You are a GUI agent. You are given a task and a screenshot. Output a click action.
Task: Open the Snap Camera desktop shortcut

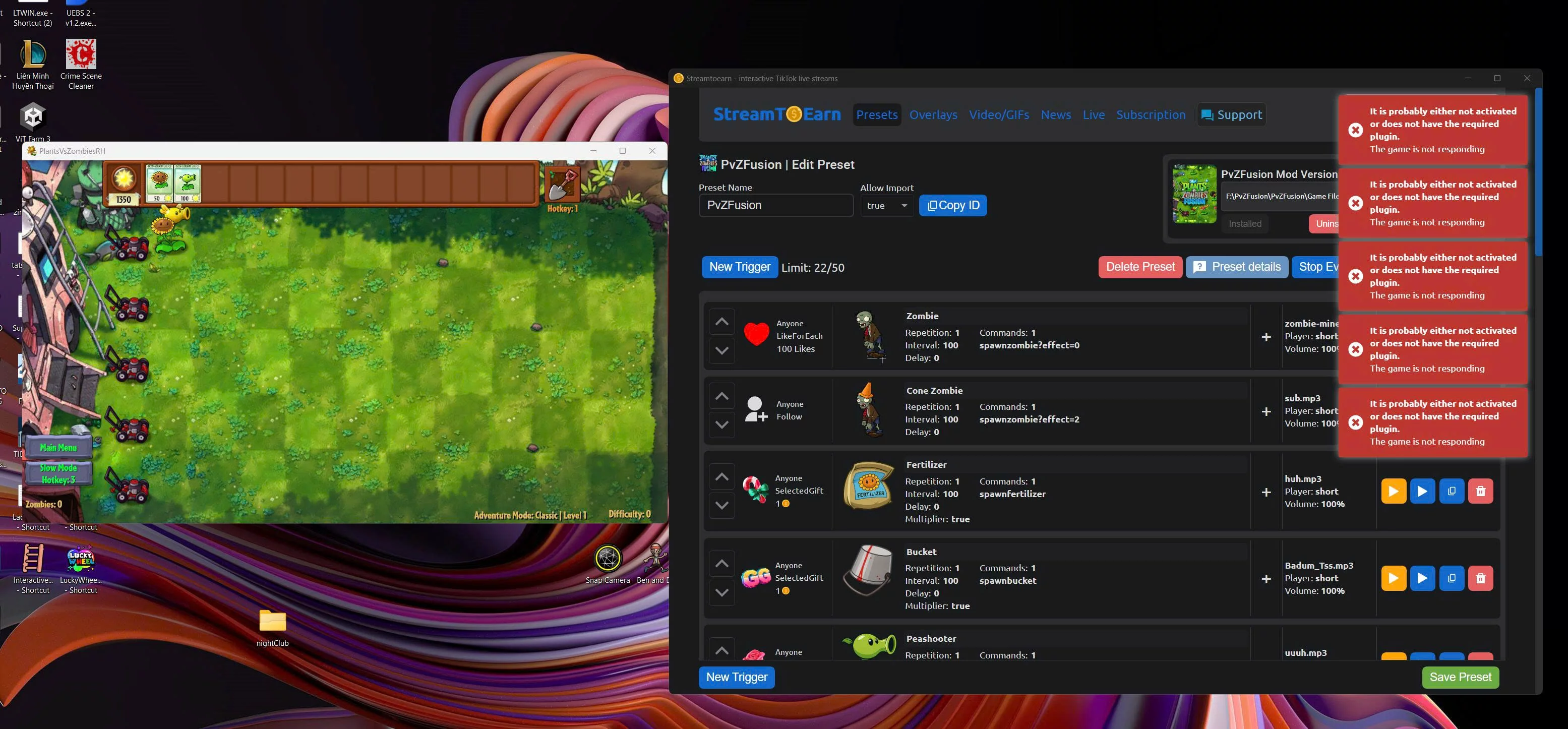coord(608,564)
